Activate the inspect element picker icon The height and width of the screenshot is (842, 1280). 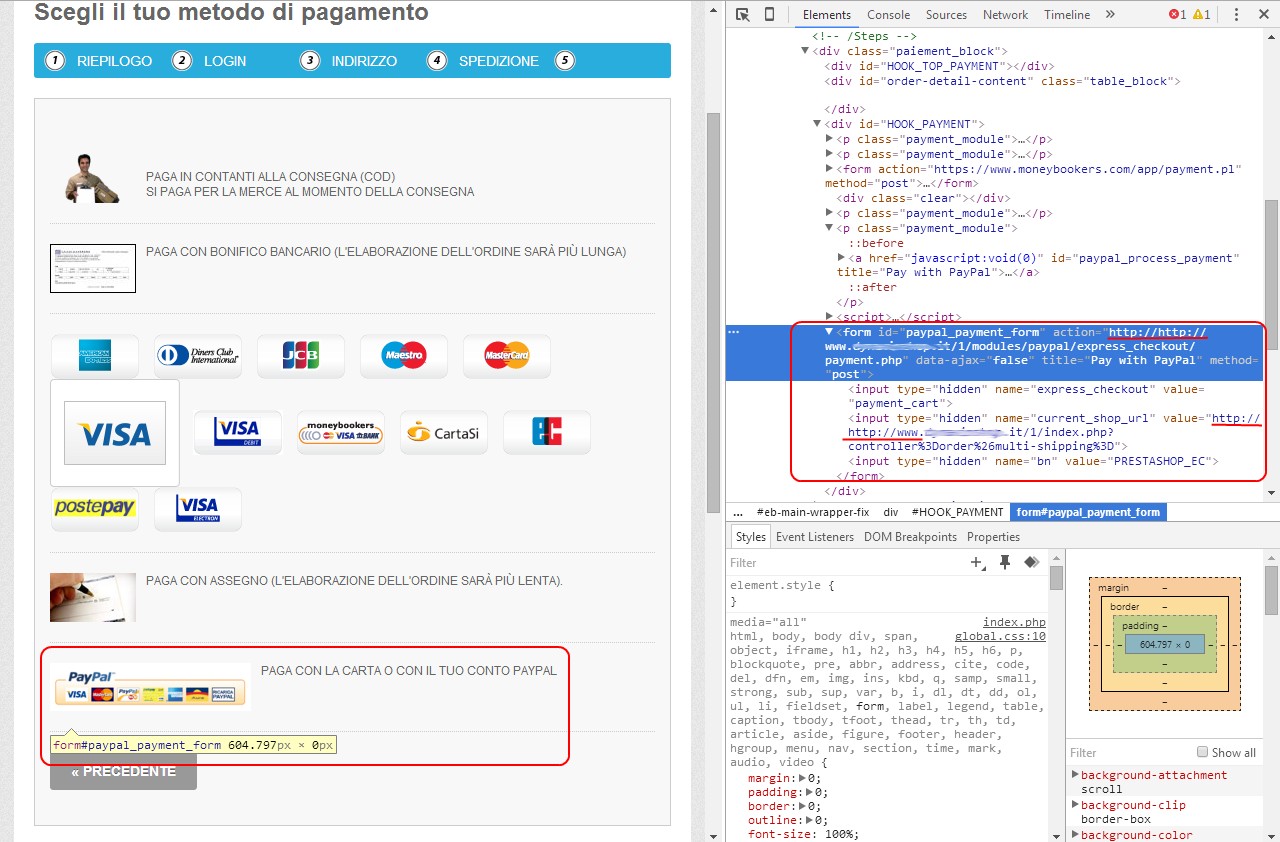coord(742,15)
